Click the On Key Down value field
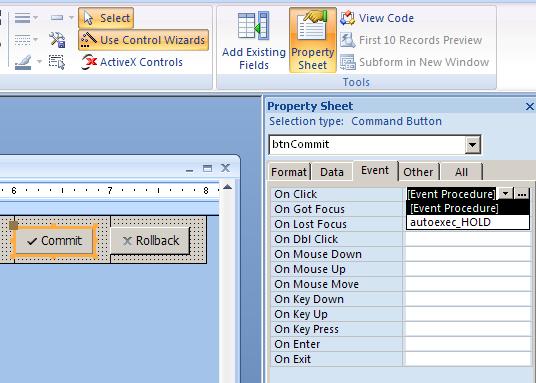Image resolution: width=536 pixels, height=383 pixels. click(467, 299)
